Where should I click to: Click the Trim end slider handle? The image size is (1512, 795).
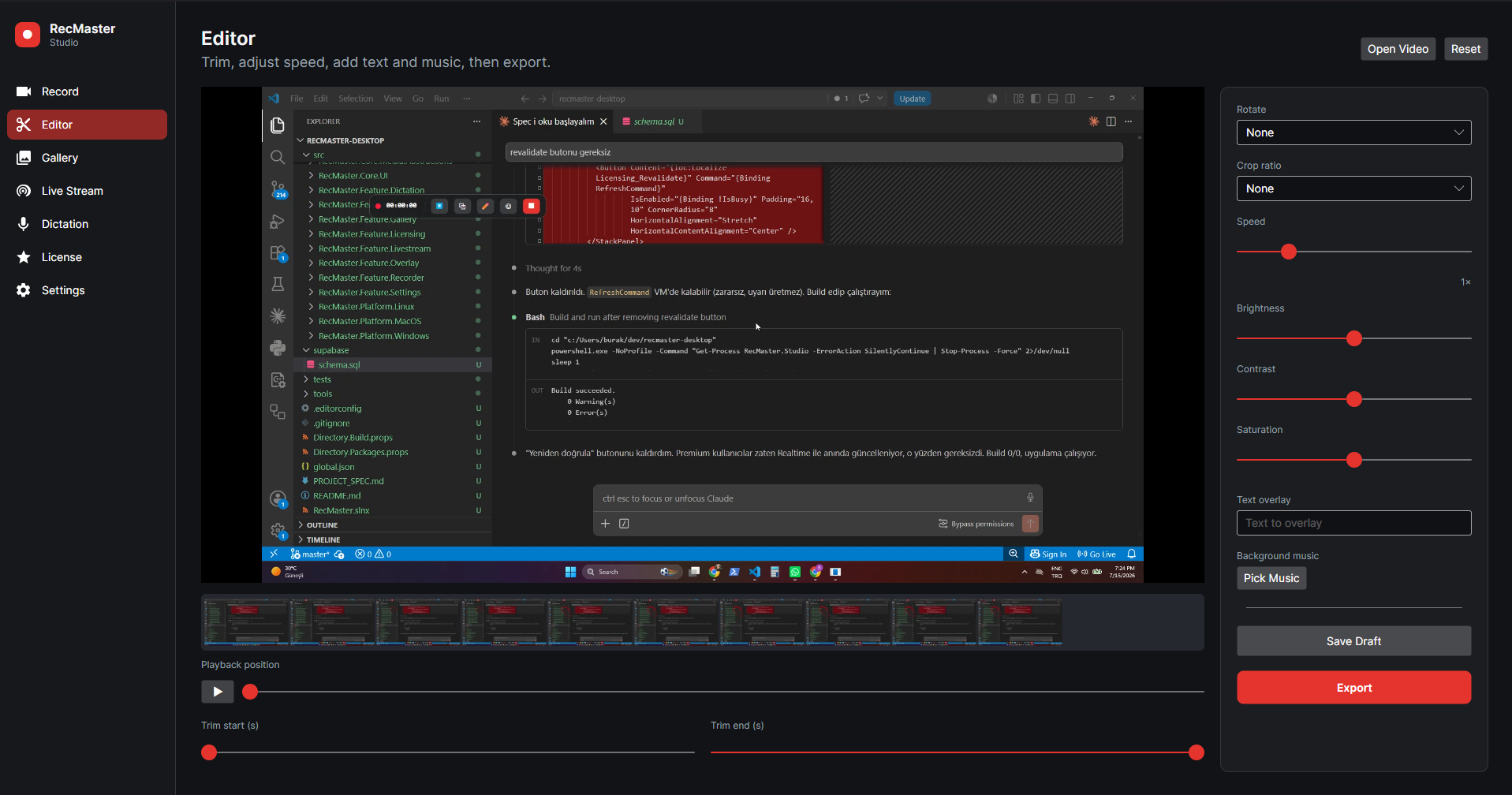[x=1197, y=752]
